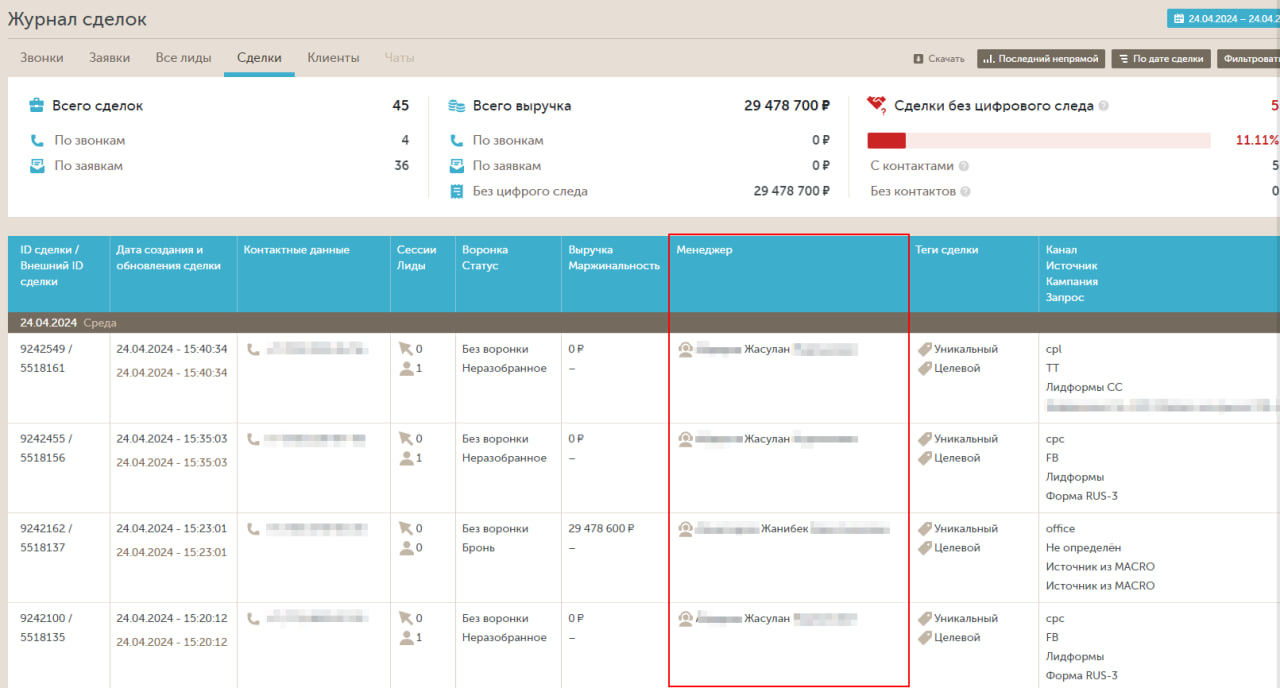The height and width of the screenshot is (688, 1280).
Task: Open the Клиенты tab
Action: [x=333, y=58]
